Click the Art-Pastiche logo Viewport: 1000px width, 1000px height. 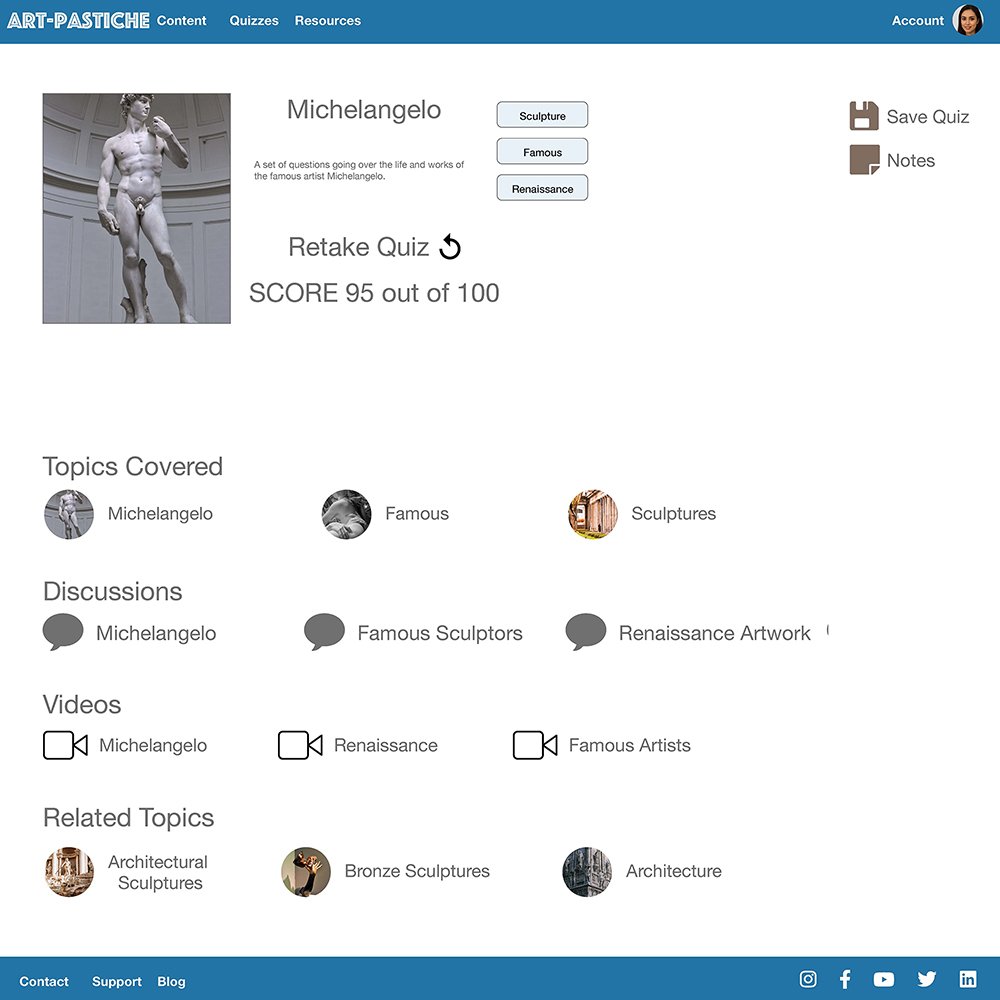78,20
